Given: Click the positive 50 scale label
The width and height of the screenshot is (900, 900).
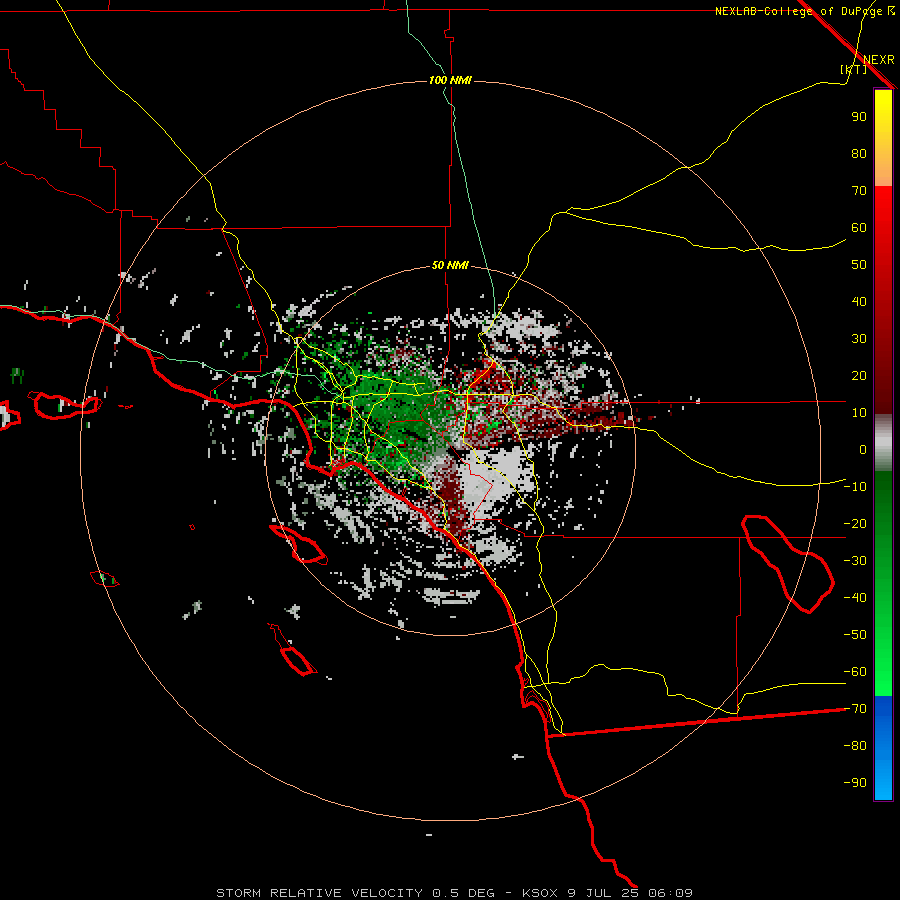Looking at the screenshot, I should coord(859,265).
